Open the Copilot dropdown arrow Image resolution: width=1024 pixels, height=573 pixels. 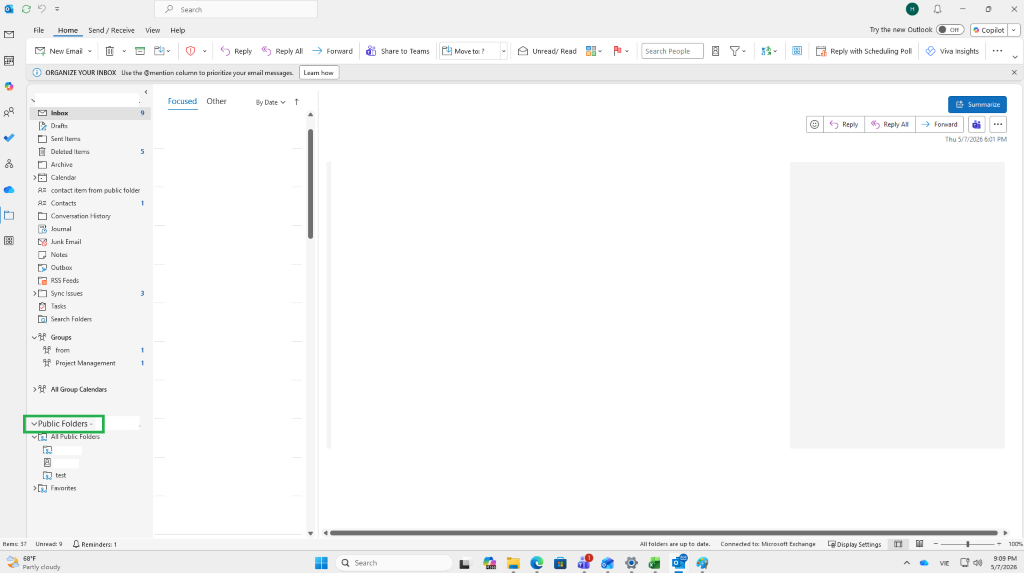[1014, 30]
